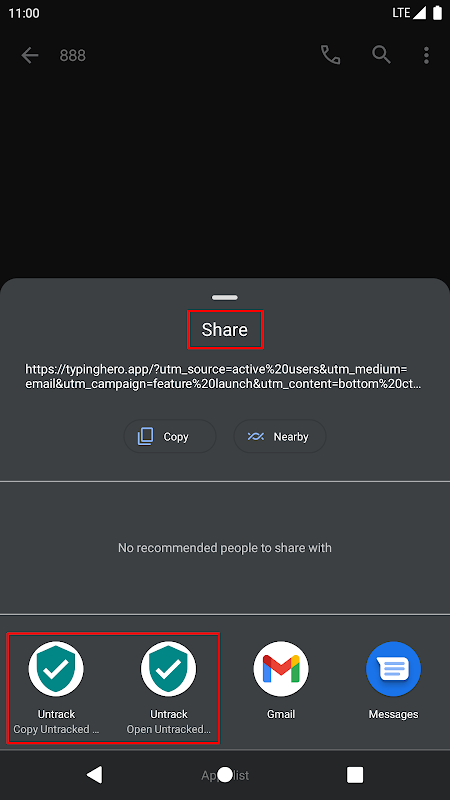Click the Nearby share button
This screenshot has width=450, height=800.
click(x=280, y=437)
